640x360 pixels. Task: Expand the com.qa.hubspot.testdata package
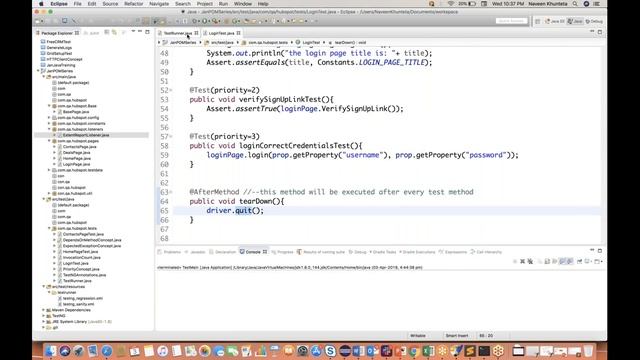coord(49,170)
